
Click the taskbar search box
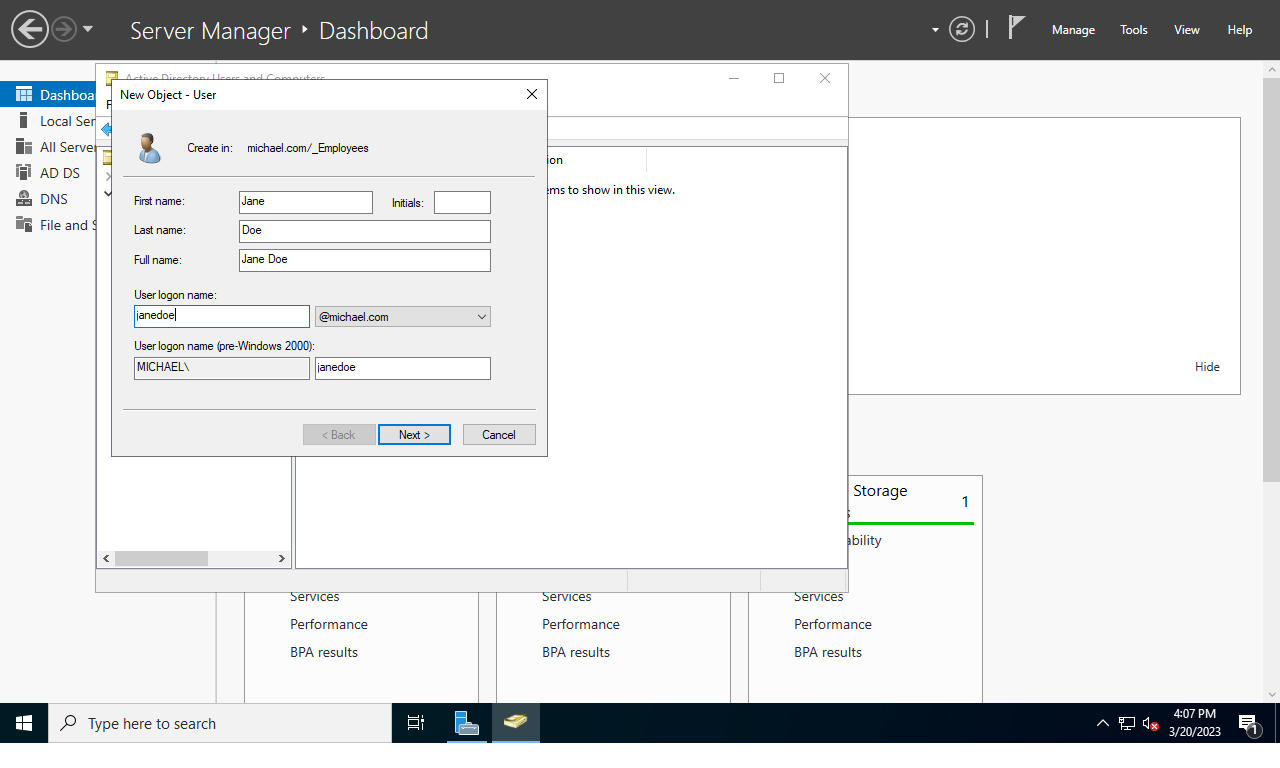tap(220, 723)
